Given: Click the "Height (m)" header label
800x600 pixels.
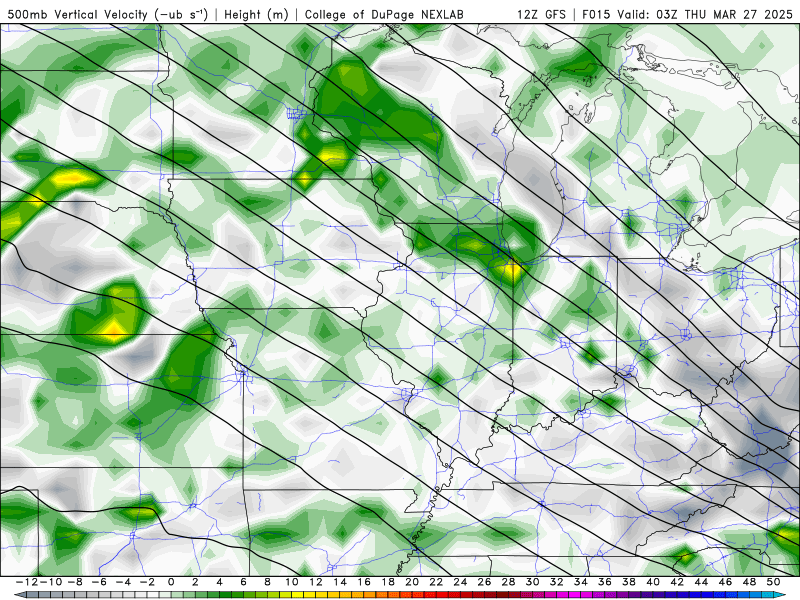Looking at the screenshot, I should [x=256, y=14].
